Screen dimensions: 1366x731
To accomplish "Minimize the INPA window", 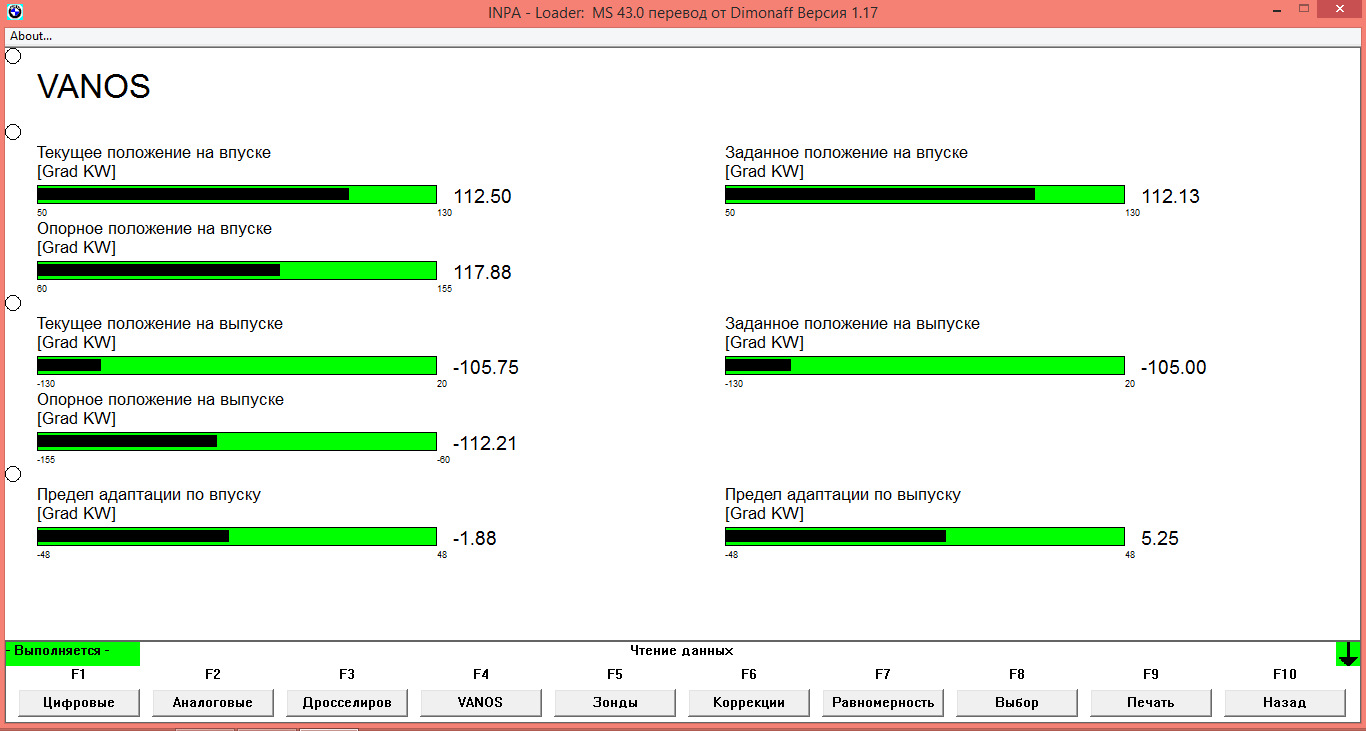I will tap(1277, 9).
